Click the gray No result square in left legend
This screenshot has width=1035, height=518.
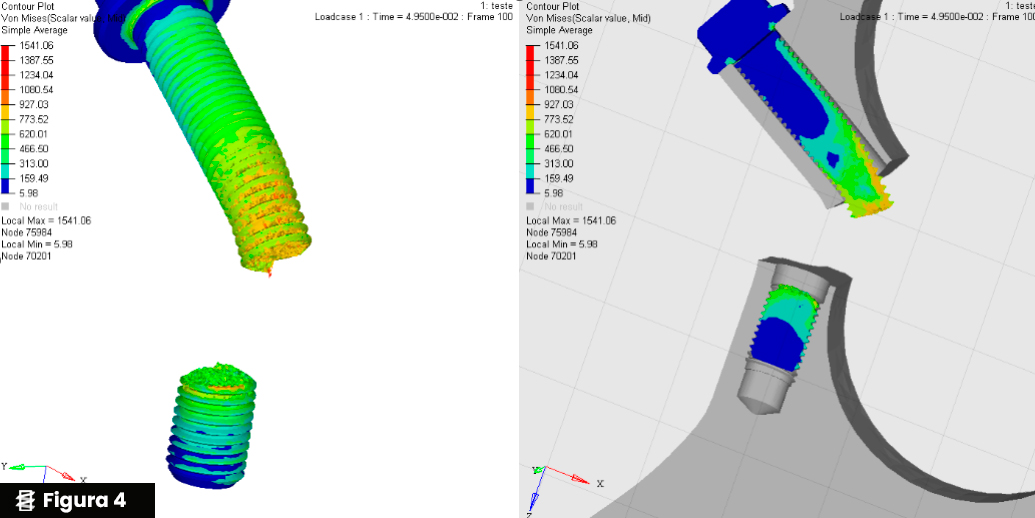(x=6, y=207)
